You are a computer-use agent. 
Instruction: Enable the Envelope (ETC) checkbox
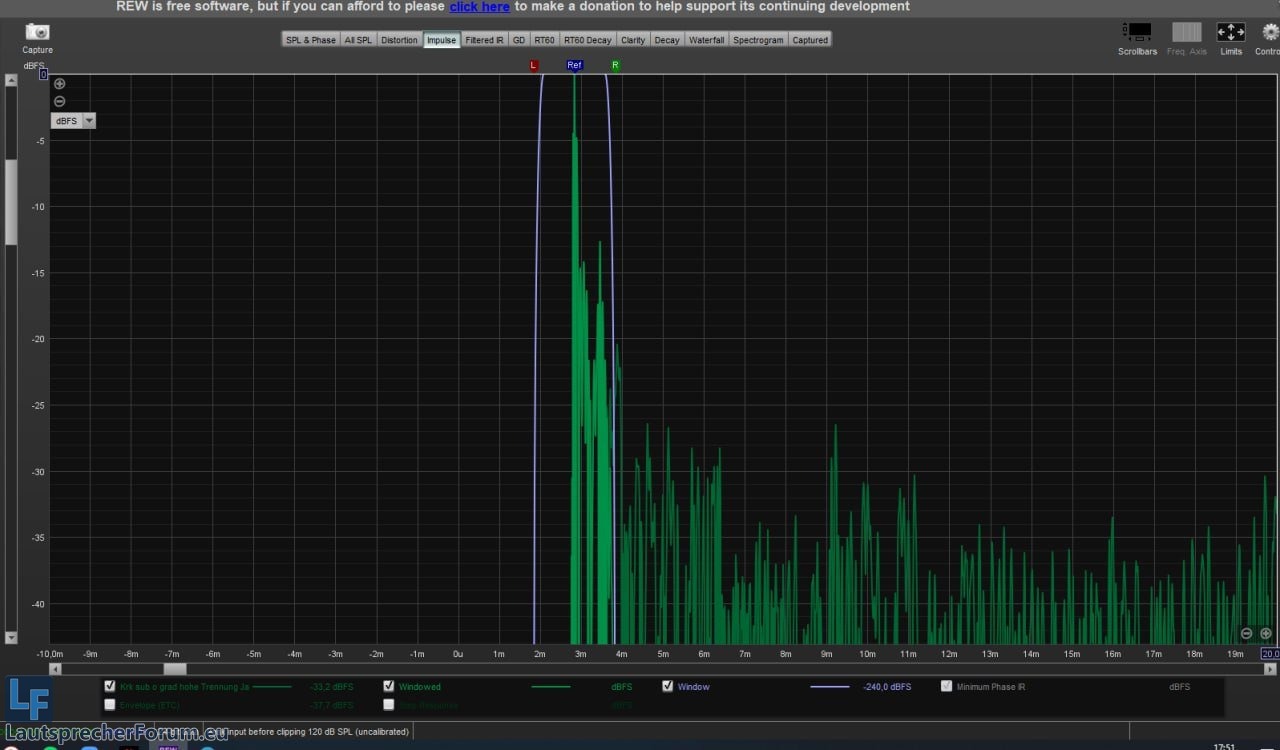110,704
